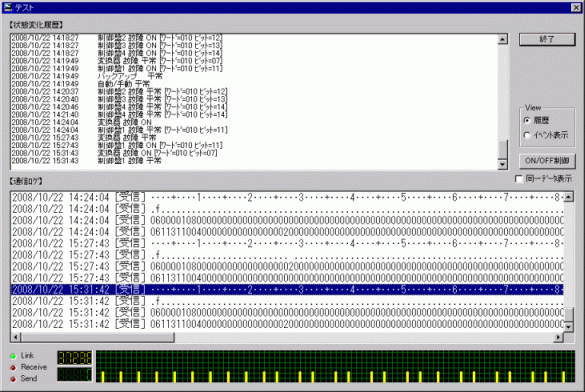585x392 pixels.
Task: Click the history list vertical scrollbar thumb
Action: (503, 150)
